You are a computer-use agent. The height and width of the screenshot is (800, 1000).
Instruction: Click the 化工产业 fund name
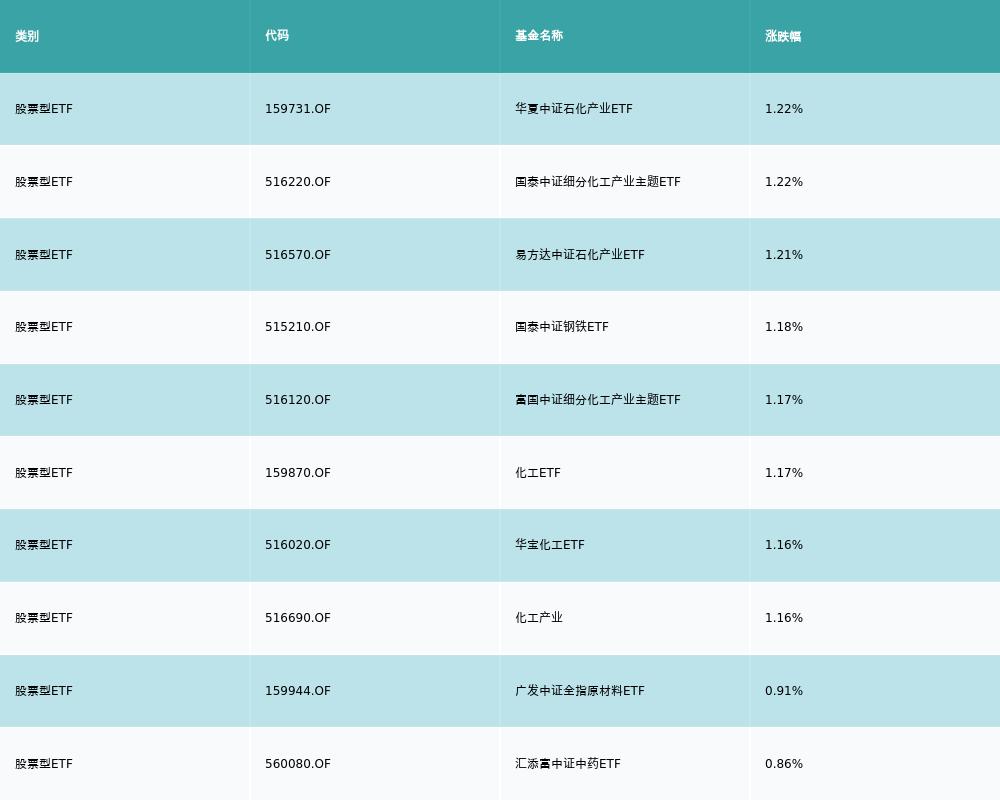(x=539, y=618)
